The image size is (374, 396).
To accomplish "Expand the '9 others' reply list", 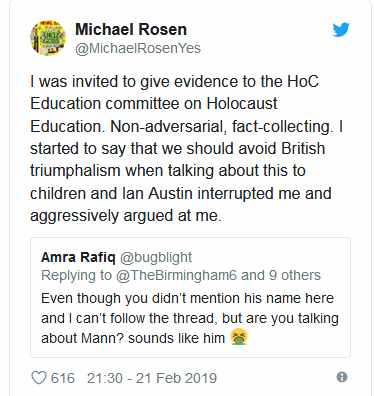I will 295,275.
